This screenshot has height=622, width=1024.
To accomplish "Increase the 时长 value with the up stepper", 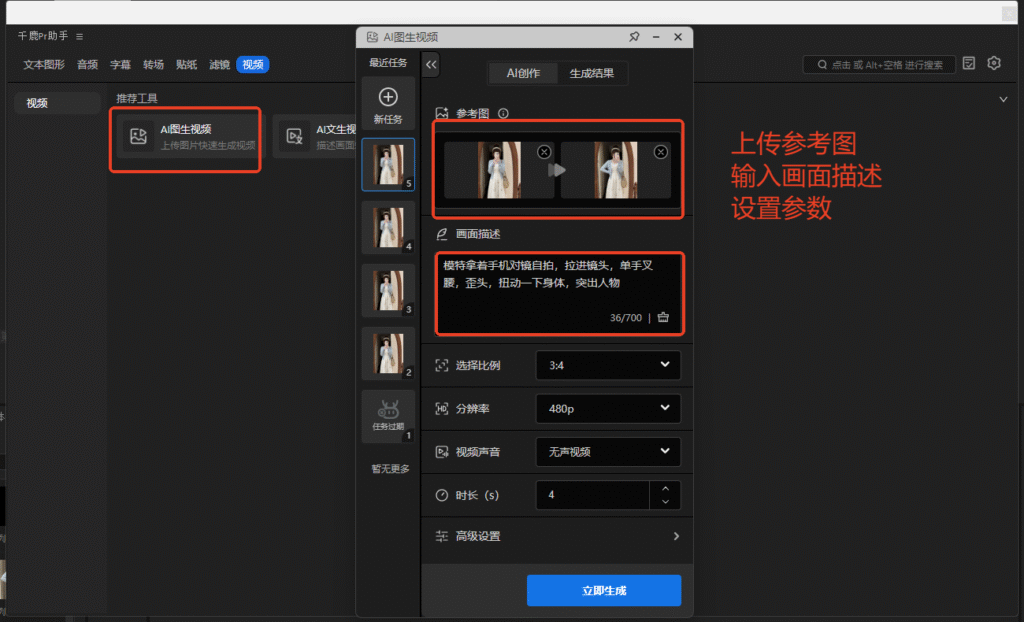I will 664,489.
